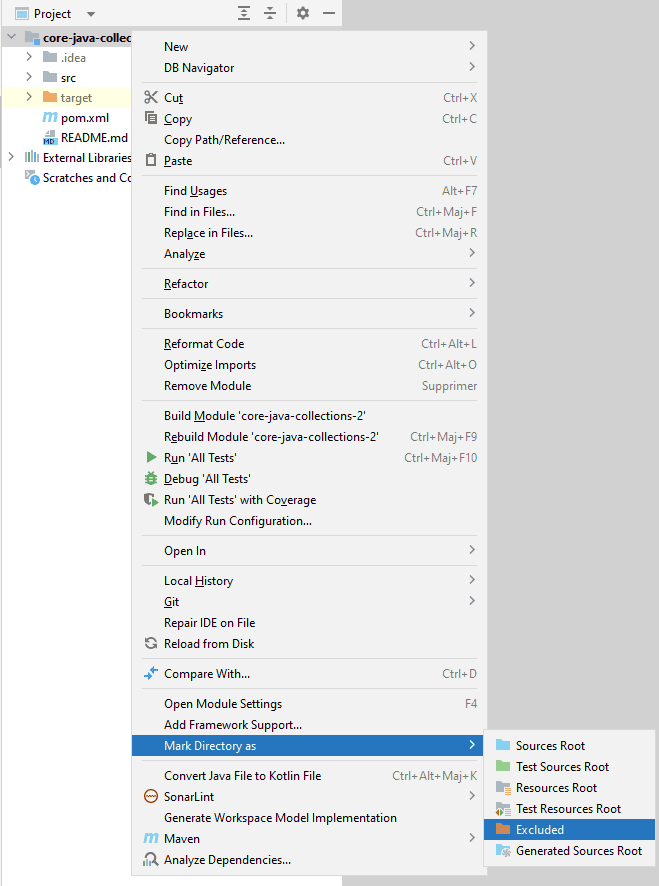Select the README.md file name
659x886 pixels.
[94, 137]
